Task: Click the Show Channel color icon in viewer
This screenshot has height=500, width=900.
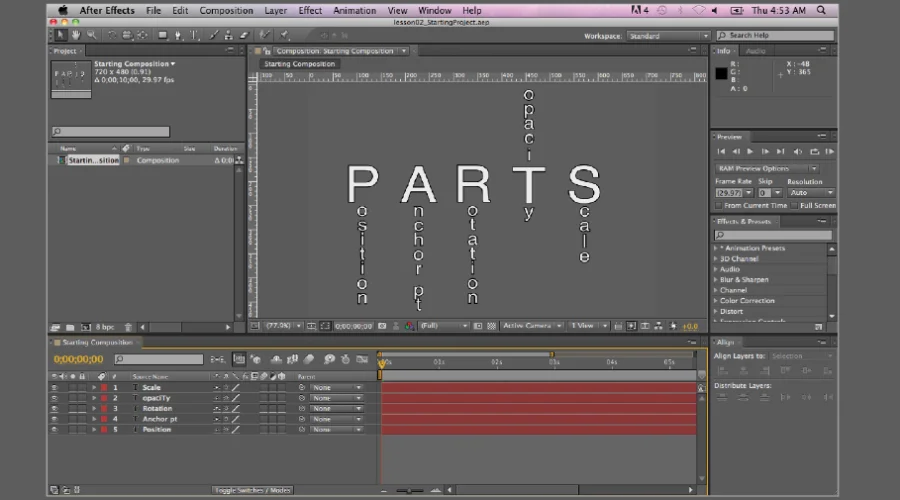Action: (409, 326)
